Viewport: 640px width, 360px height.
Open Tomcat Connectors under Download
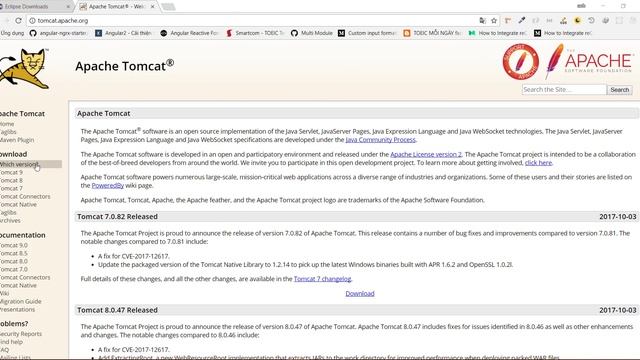point(25,196)
